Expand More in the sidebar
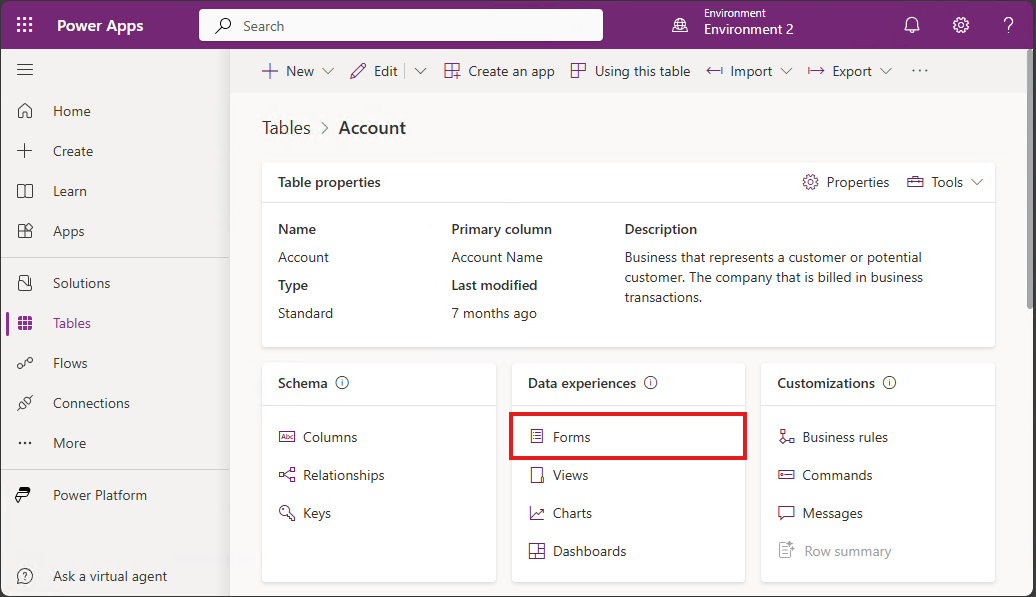Image resolution: width=1036 pixels, height=597 pixels. 69,444
